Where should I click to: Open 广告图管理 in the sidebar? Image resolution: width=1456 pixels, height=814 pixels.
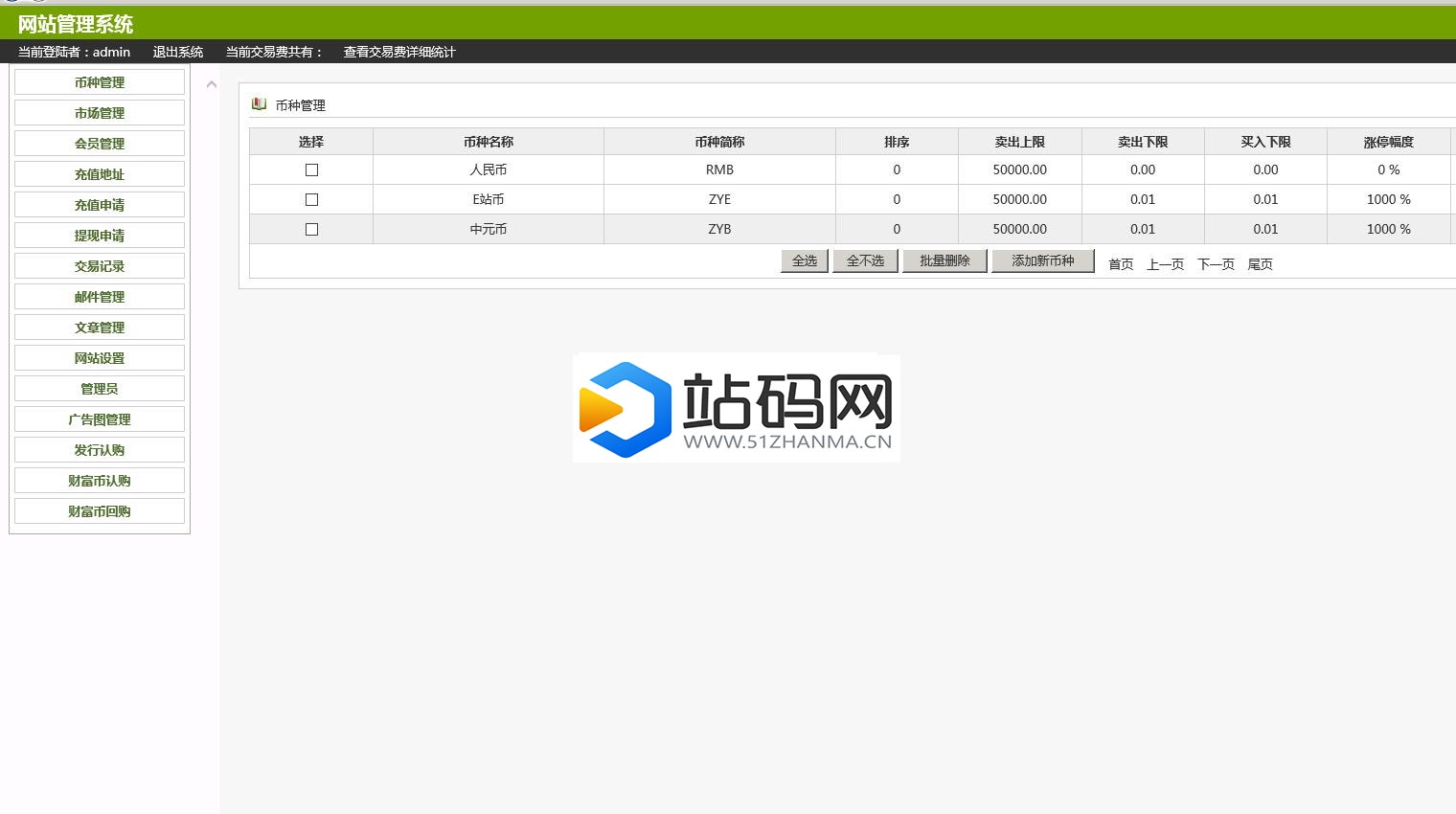(100, 419)
